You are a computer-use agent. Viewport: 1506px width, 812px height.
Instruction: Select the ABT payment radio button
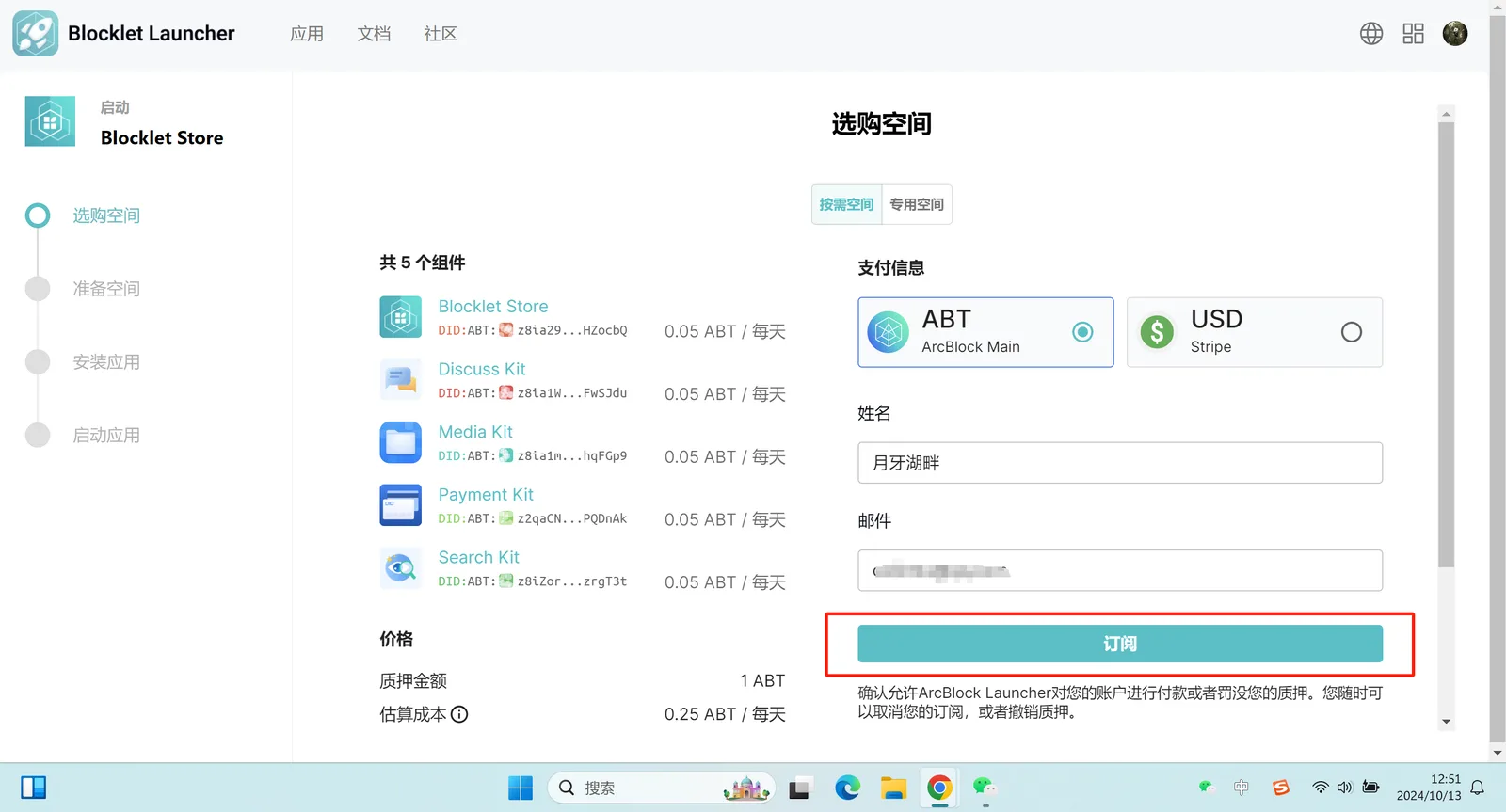click(1082, 332)
